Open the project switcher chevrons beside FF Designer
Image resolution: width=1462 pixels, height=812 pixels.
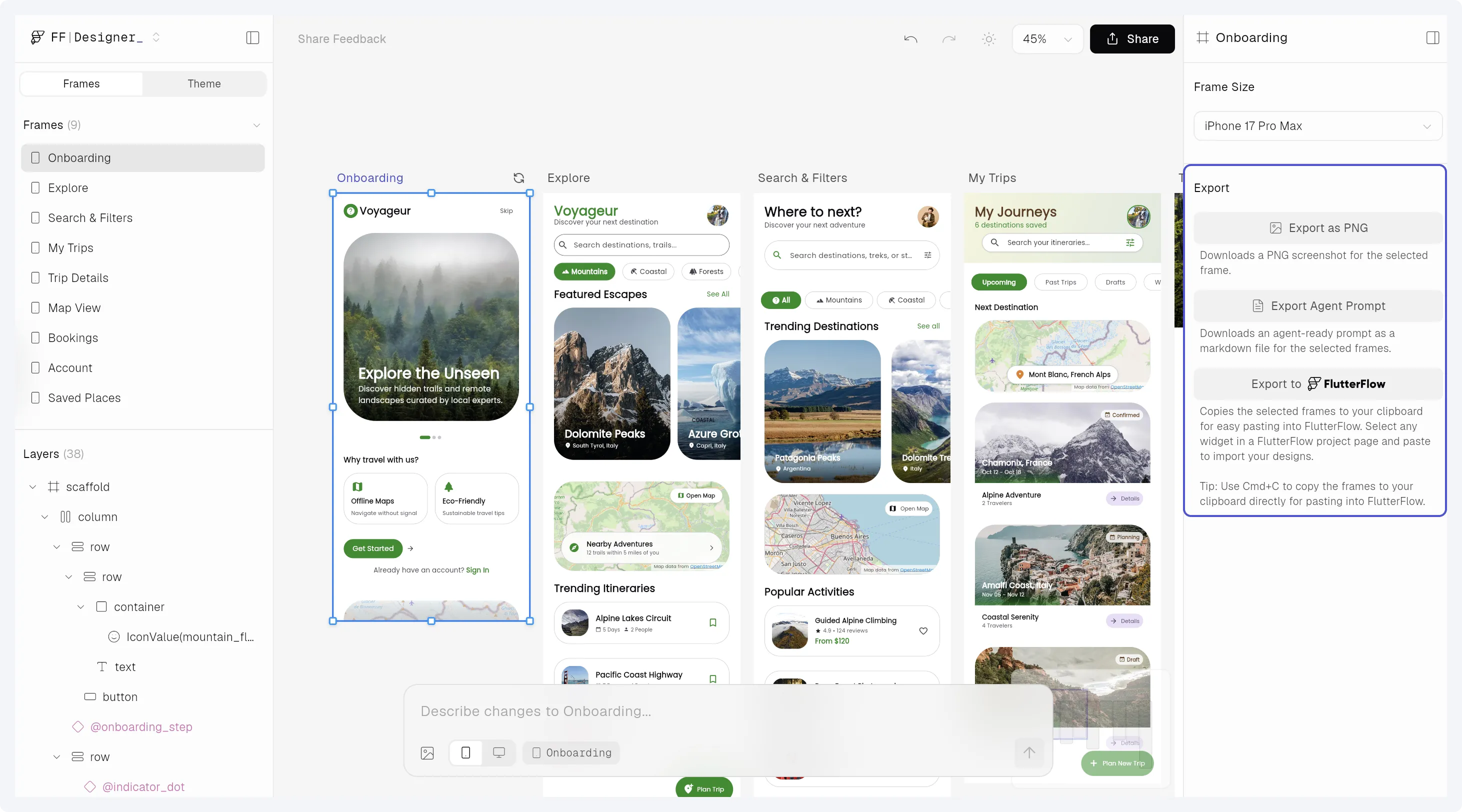156,37
